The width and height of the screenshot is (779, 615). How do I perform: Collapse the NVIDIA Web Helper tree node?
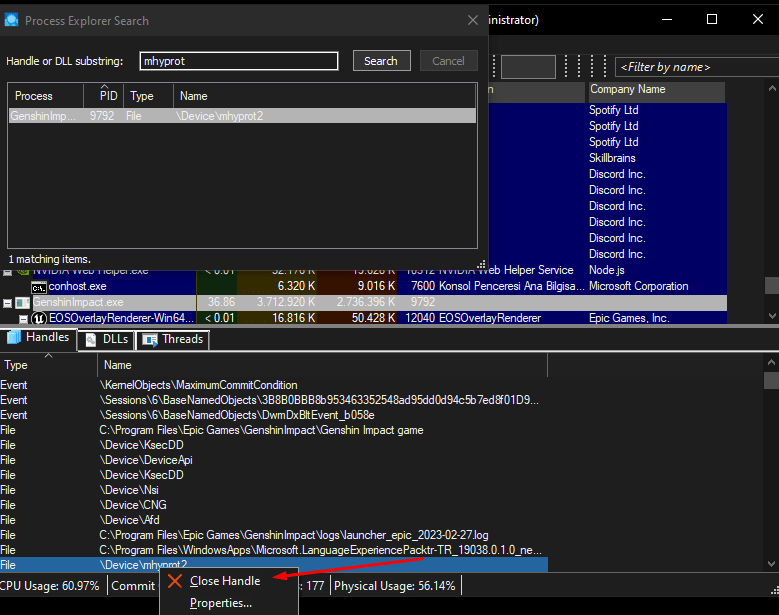(x=7, y=272)
